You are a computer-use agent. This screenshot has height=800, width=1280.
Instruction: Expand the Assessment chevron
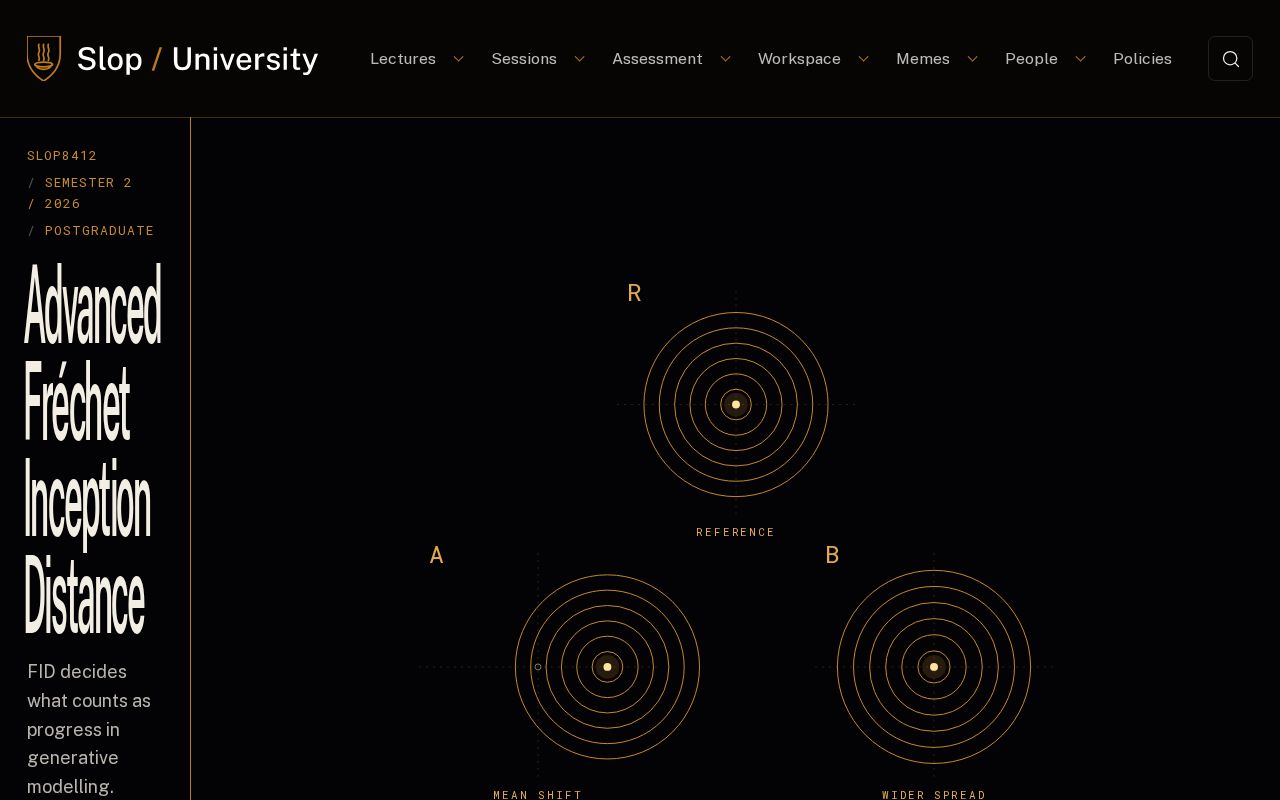pos(726,59)
